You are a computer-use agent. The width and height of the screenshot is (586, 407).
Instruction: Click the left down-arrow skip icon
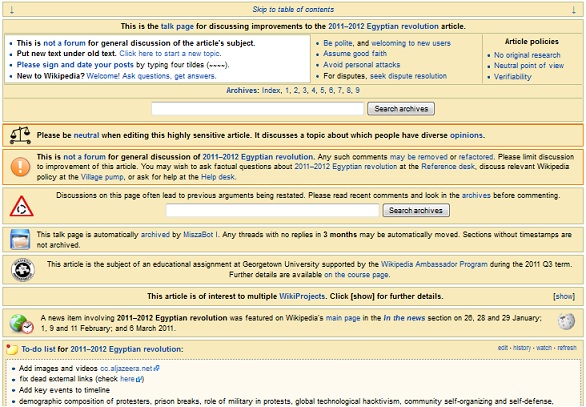point(12,10)
